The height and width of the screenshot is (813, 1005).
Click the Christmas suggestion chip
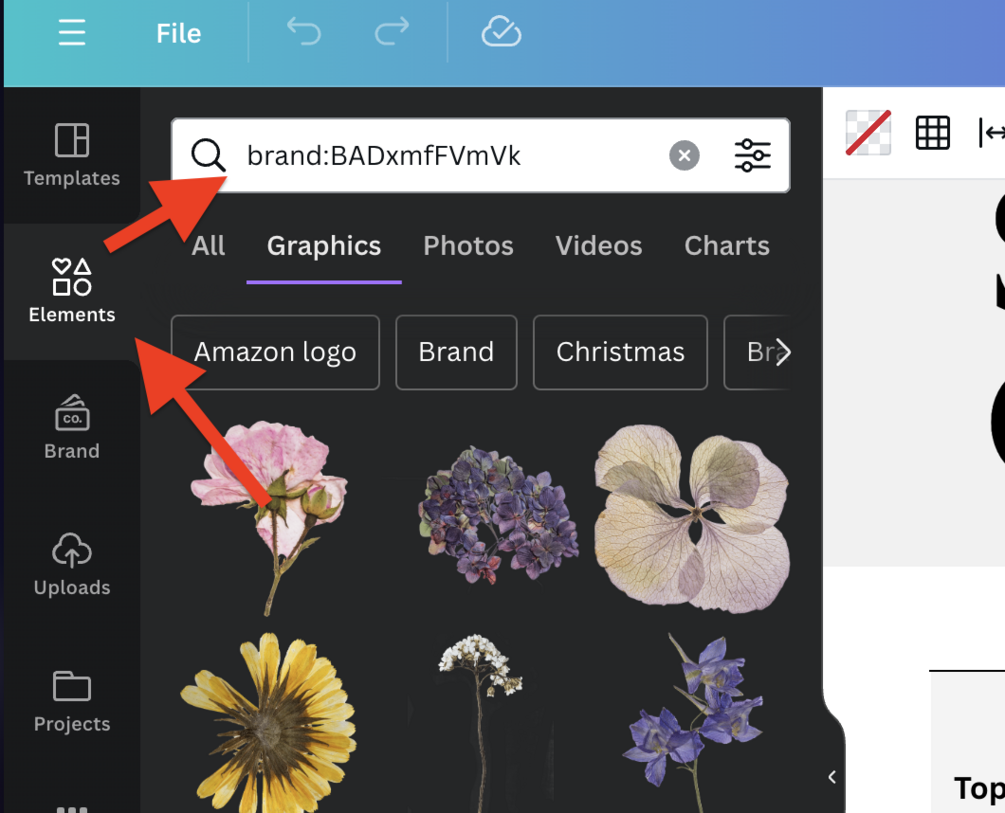tap(620, 352)
